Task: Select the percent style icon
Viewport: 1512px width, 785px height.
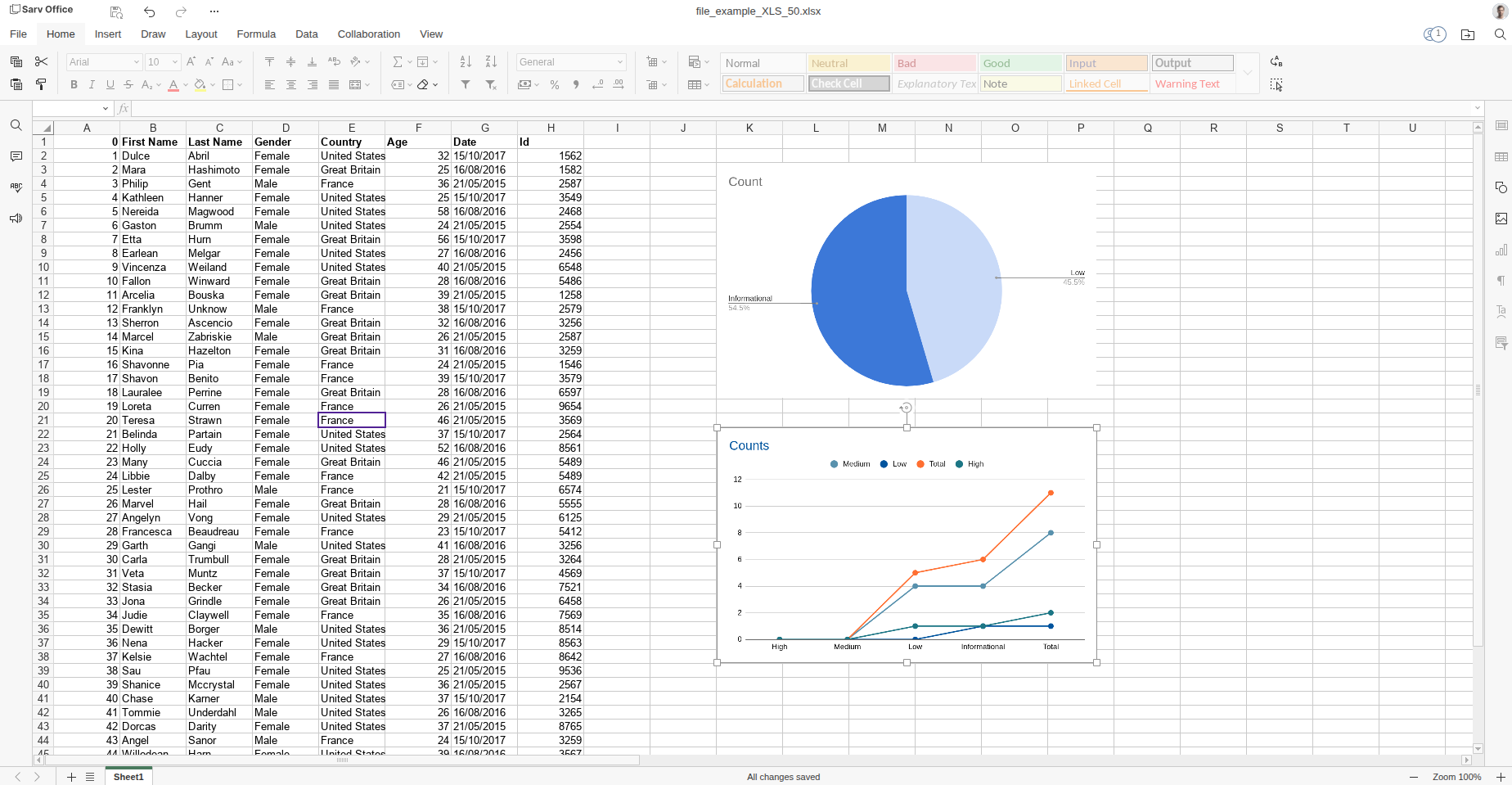Action: pyautogui.click(x=554, y=84)
